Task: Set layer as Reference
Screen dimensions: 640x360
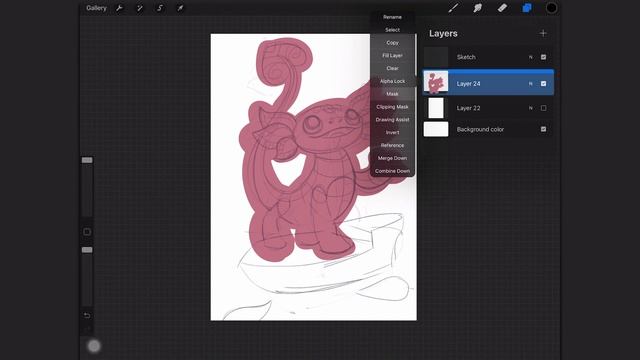Action: [x=392, y=145]
